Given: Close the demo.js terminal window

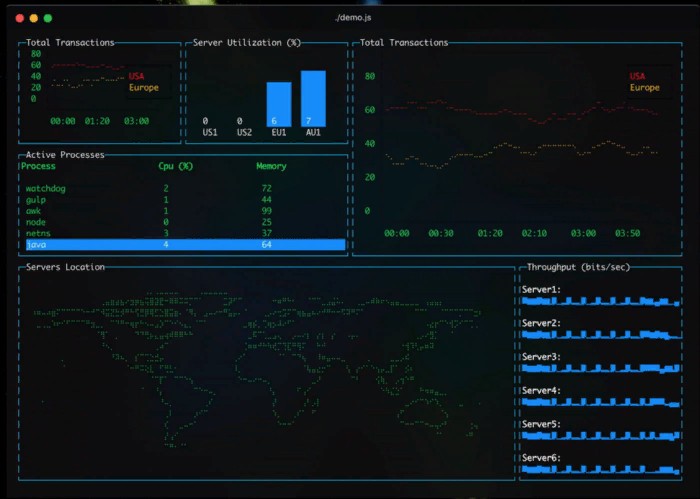Looking at the screenshot, I should [19, 18].
